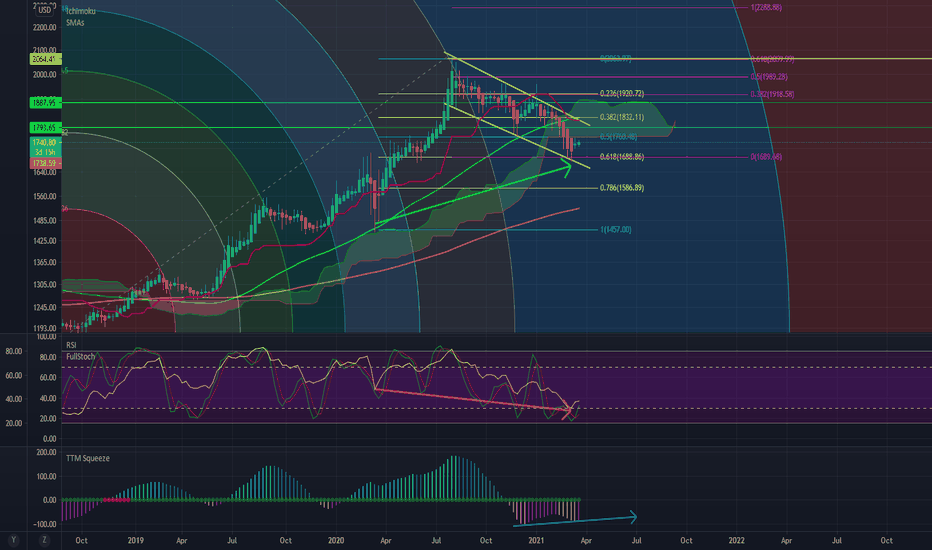Screen dimensions: 932x550
Task: Select the 0.382(1832.11) Fibonacci level label
Action: click(622, 117)
